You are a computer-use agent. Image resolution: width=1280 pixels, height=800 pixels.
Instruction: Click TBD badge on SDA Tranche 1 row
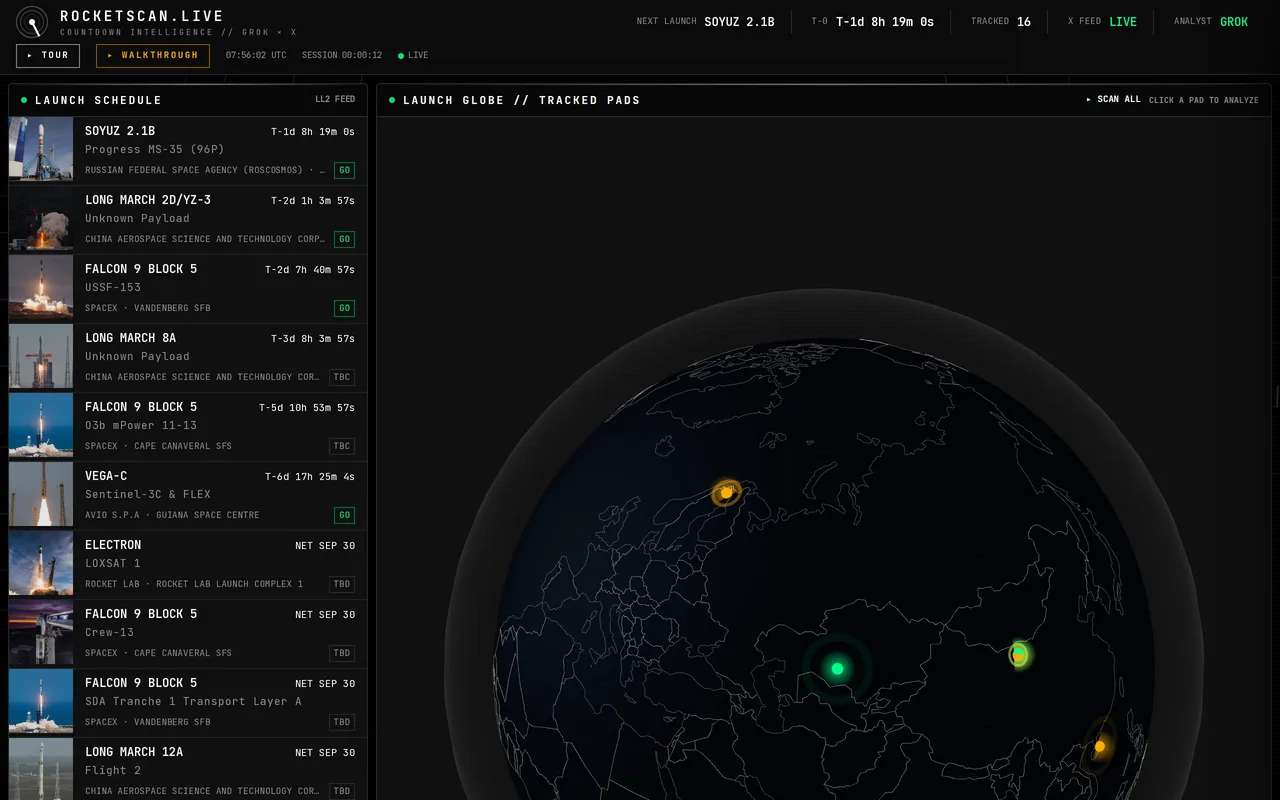pos(342,722)
